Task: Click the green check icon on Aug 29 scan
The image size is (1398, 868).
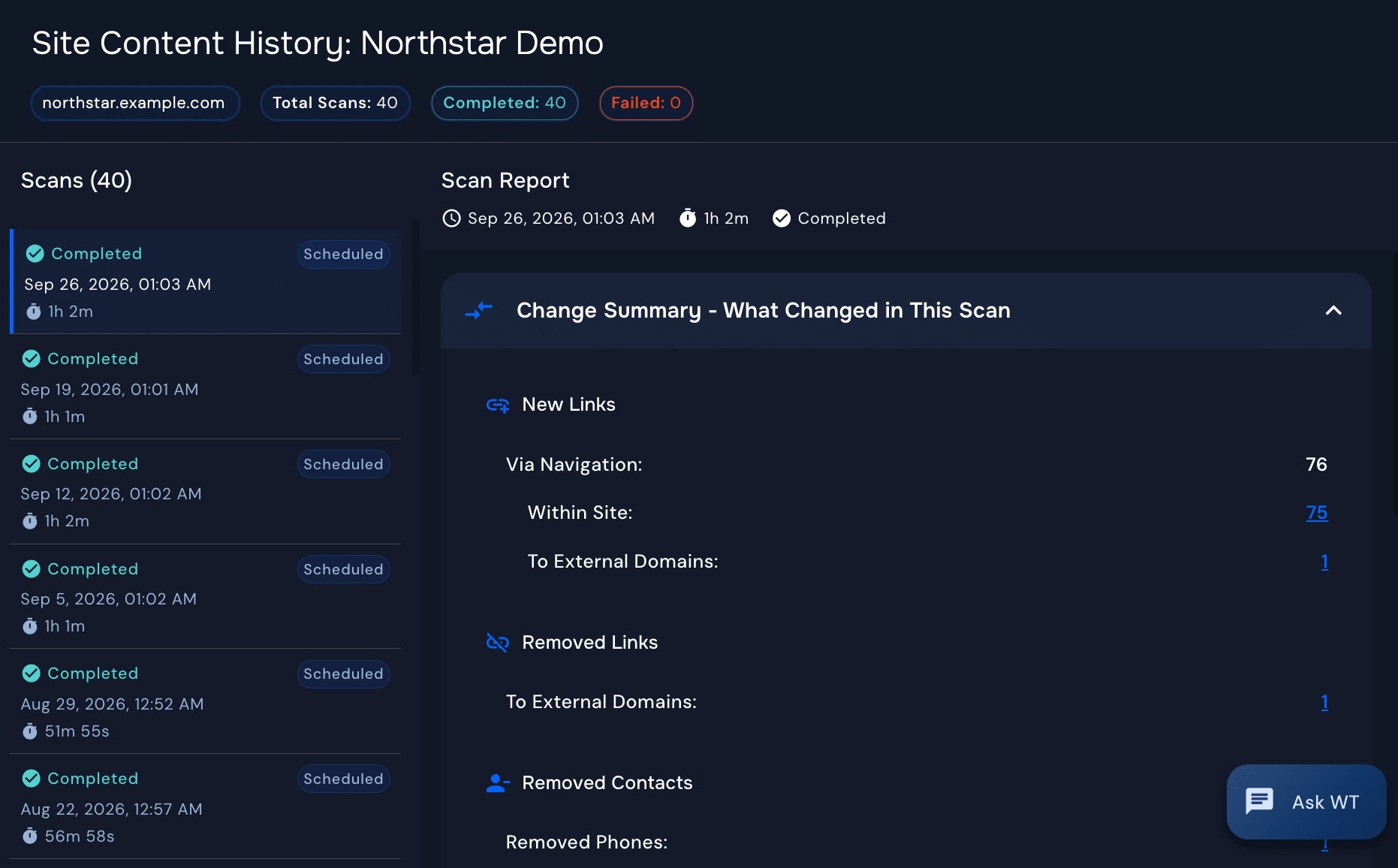Action: point(31,674)
